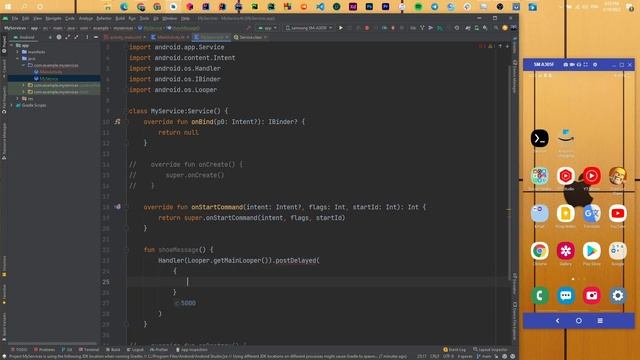Open the Edge browser in the taskbar
The height and width of the screenshot is (360, 640).
coord(124,7)
